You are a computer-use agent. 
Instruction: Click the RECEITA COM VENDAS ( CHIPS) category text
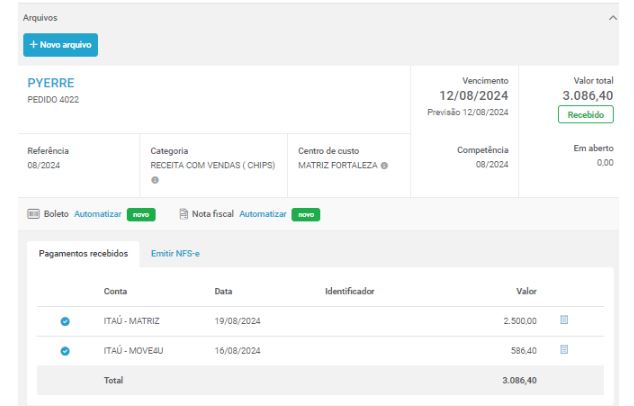[213, 165]
